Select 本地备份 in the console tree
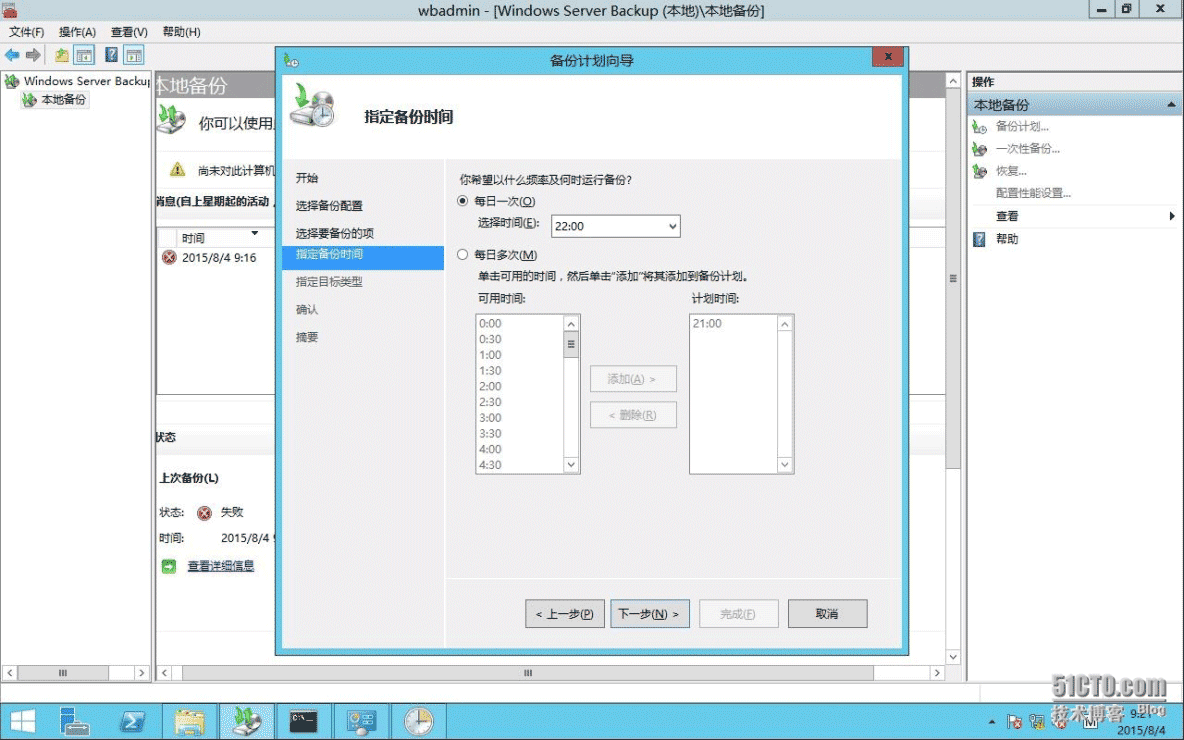Image resolution: width=1184 pixels, height=740 pixels. (63, 100)
